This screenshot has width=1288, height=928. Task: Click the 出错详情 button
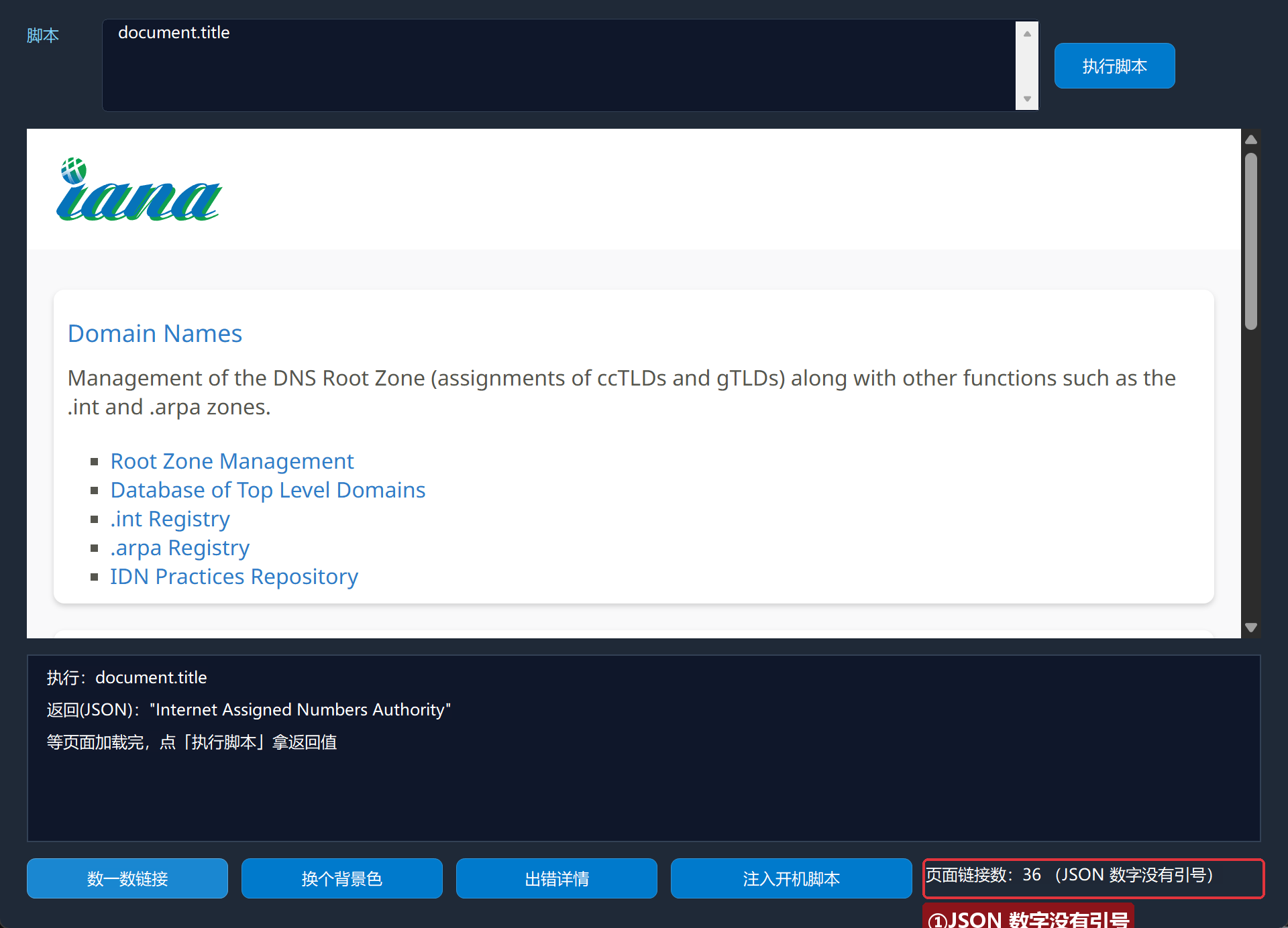point(557,878)
